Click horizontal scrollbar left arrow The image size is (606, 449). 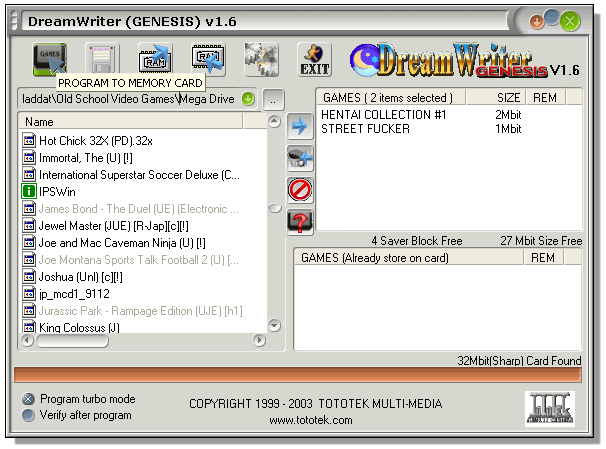tap(27, 340)
